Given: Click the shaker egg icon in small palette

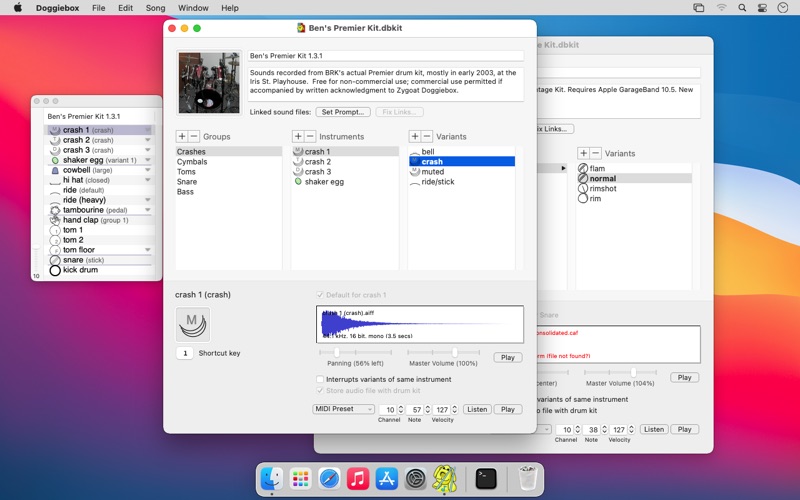Looking at the screenshot, I should coord(55,160).
